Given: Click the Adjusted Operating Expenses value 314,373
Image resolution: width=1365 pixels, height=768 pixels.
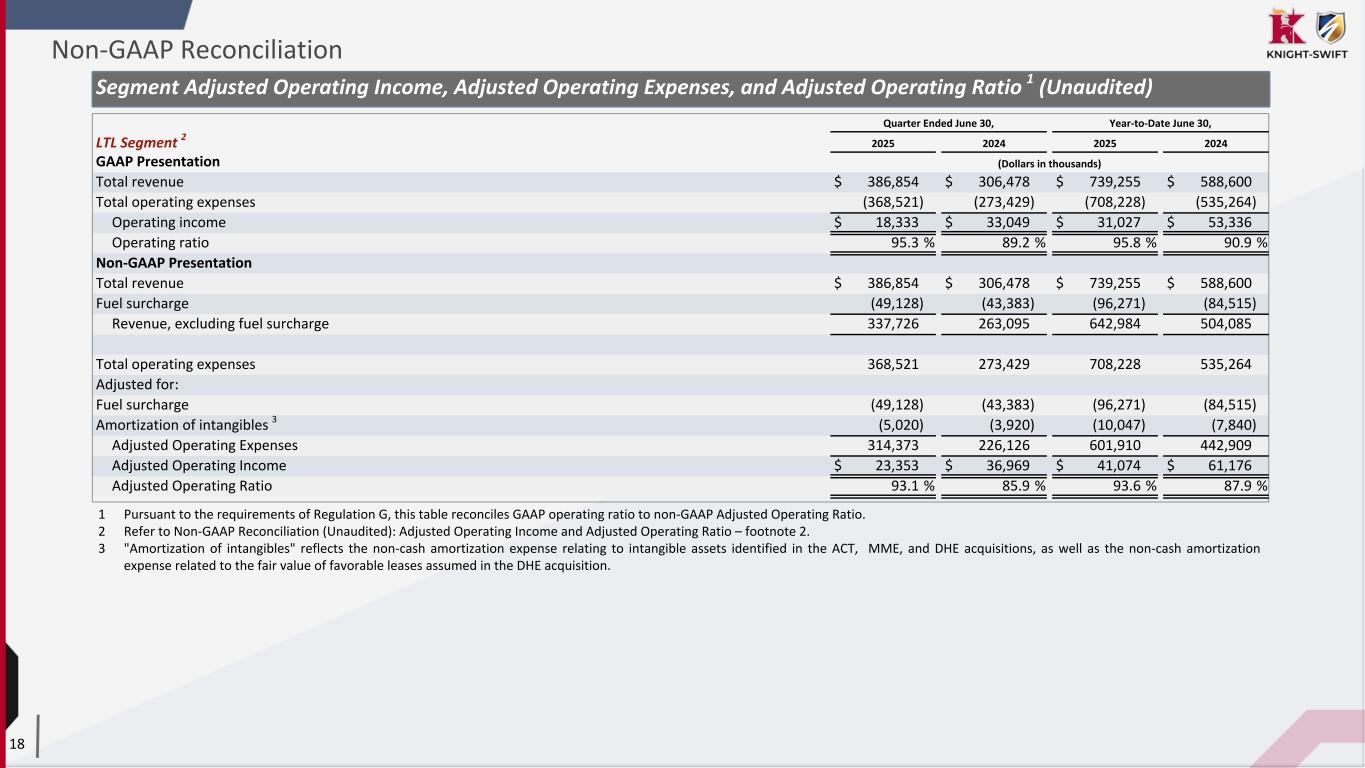Looking at the screenshot, I should pyautogui.click(x=893, y=445).
